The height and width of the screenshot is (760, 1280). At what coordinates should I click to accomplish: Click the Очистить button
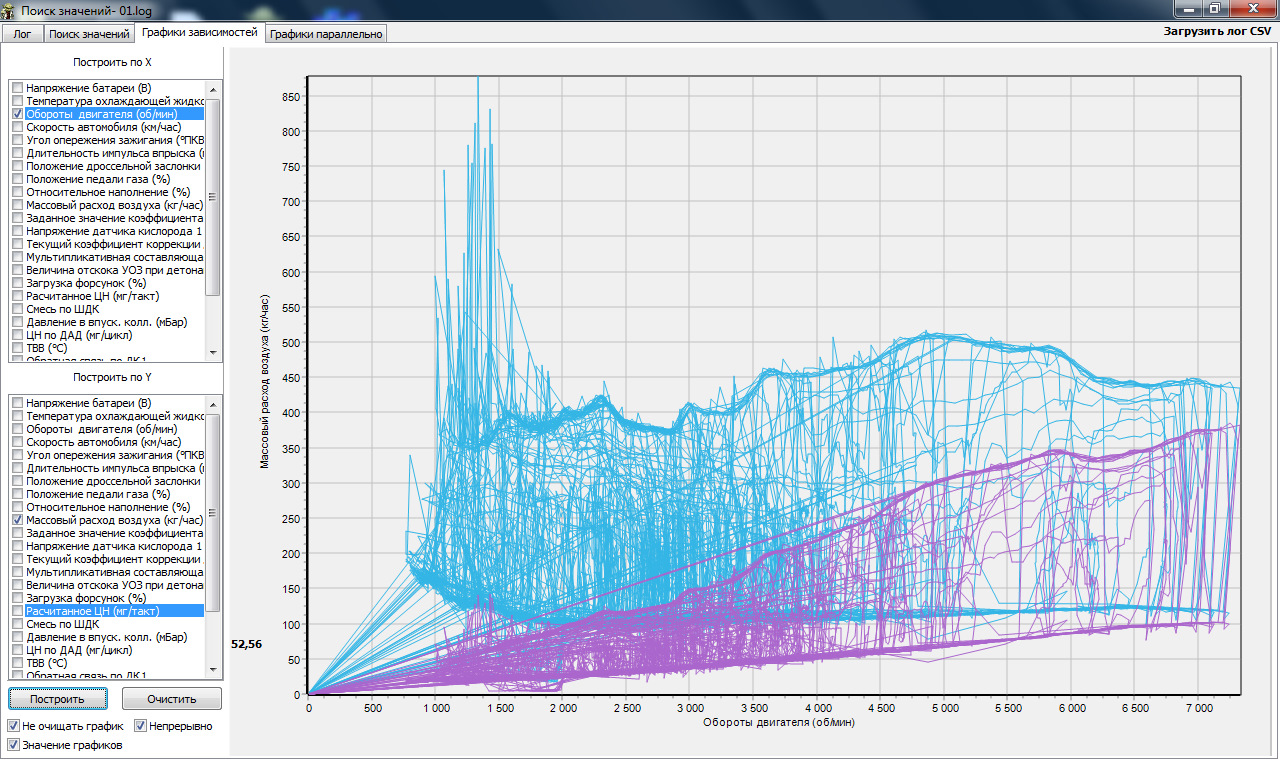(x=172, y=699)
